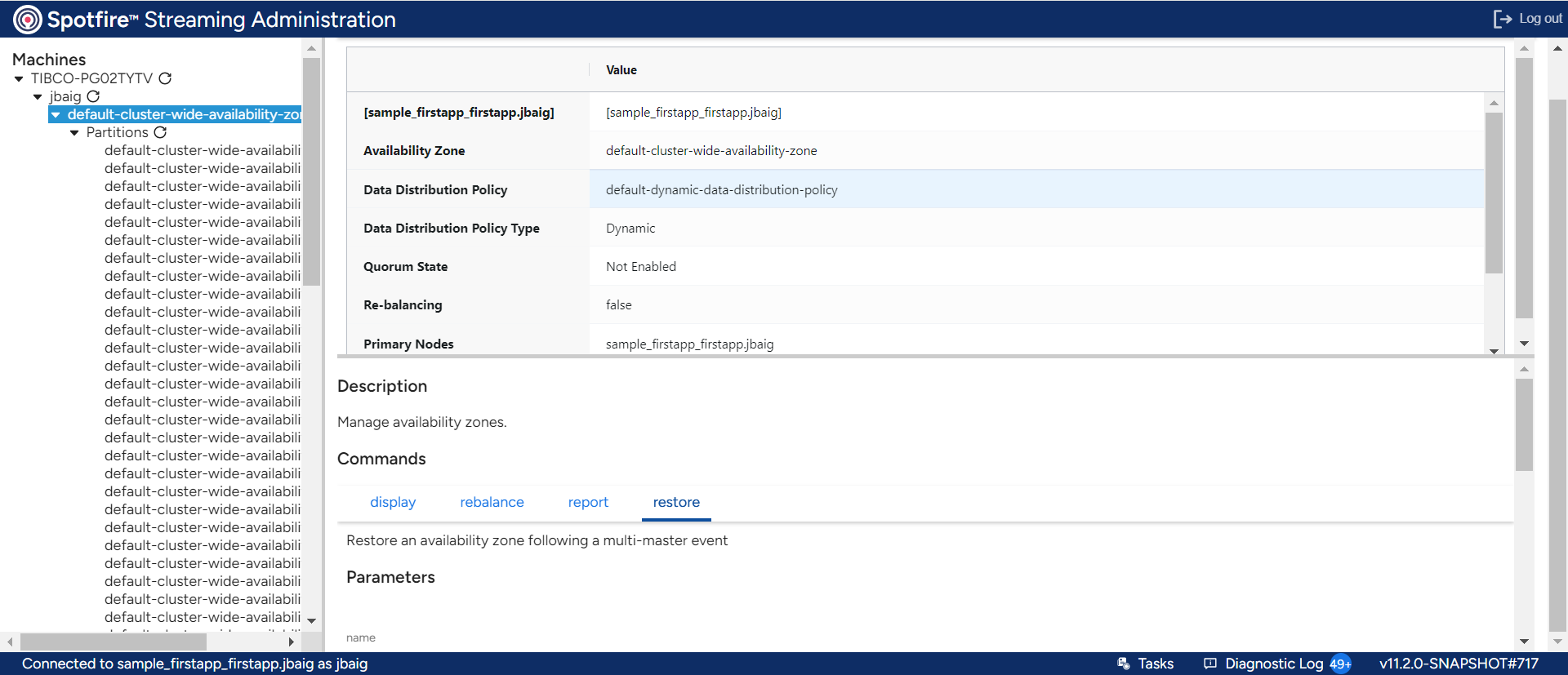
Task: Open the Diagnostic Log icon
Action: point(1210,664)
